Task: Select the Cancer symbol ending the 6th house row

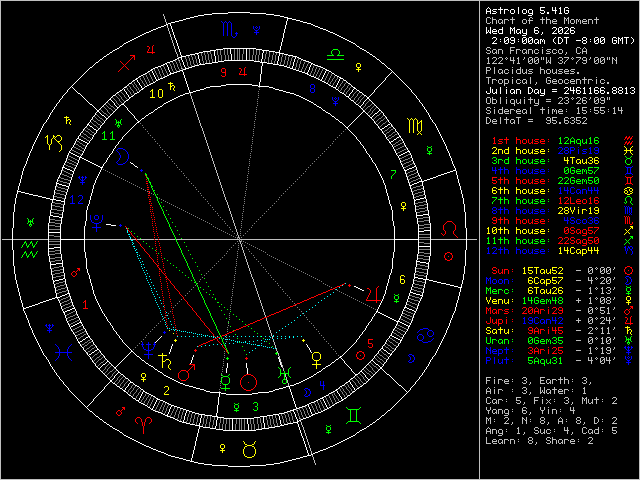Action: pos(629,191)
